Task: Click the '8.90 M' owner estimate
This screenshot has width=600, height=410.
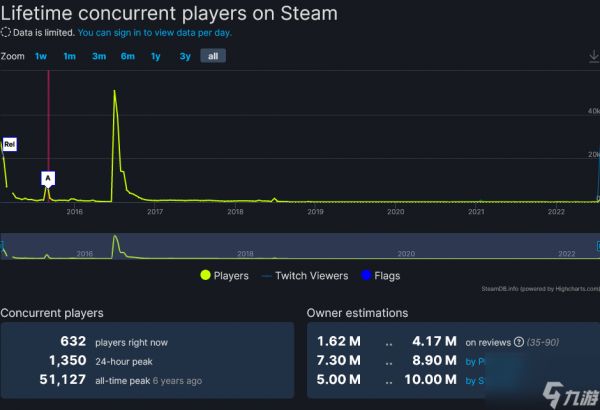Action: 434,360
